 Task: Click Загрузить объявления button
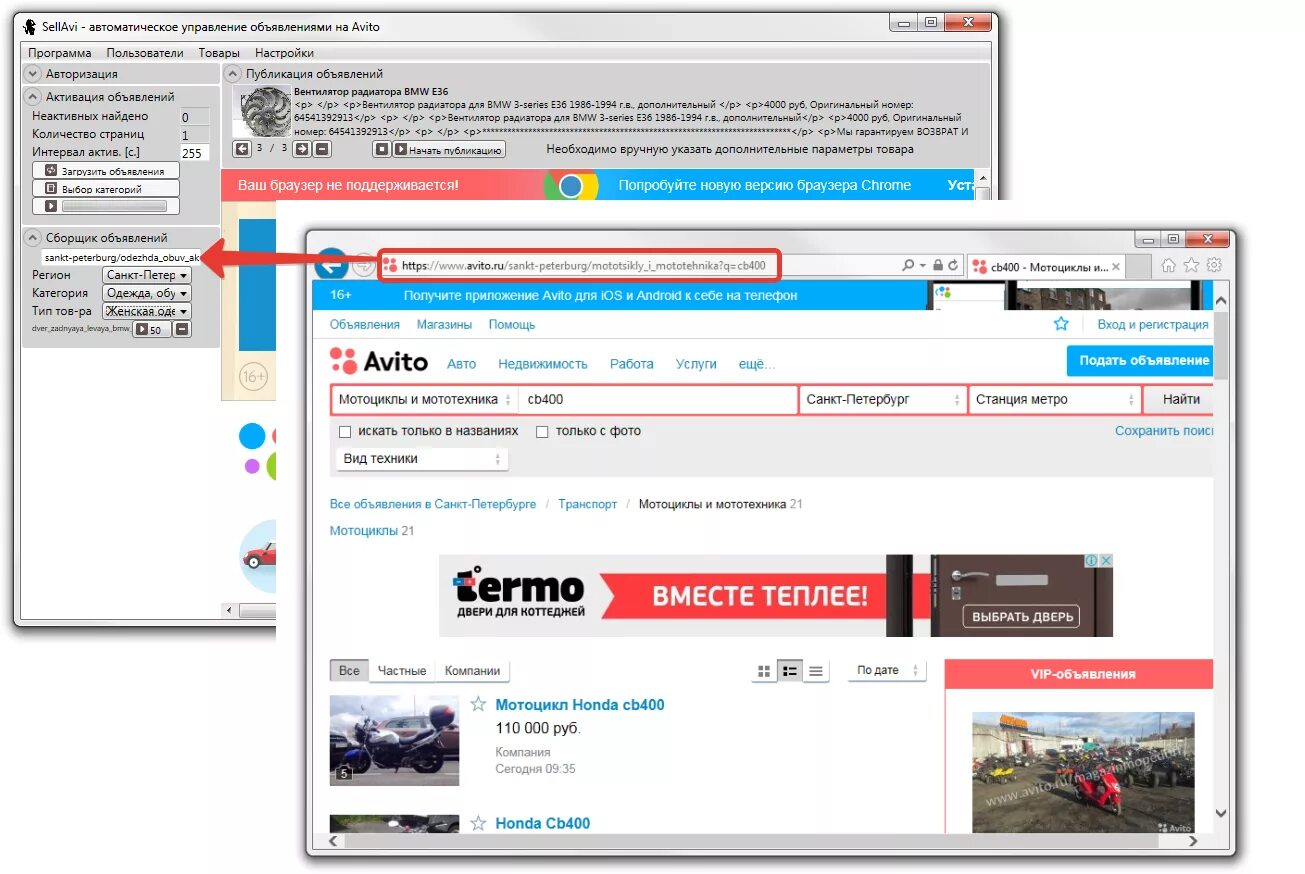[x=106, y=172]
